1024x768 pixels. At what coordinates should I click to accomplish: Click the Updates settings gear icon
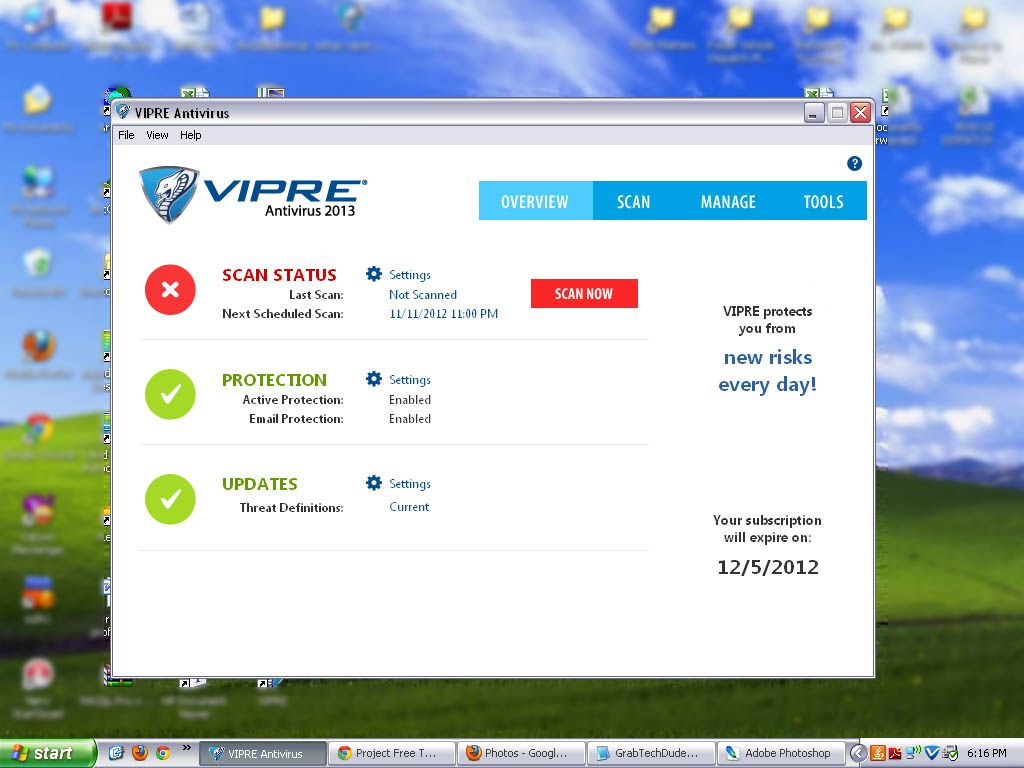click(x=374, y=483)
